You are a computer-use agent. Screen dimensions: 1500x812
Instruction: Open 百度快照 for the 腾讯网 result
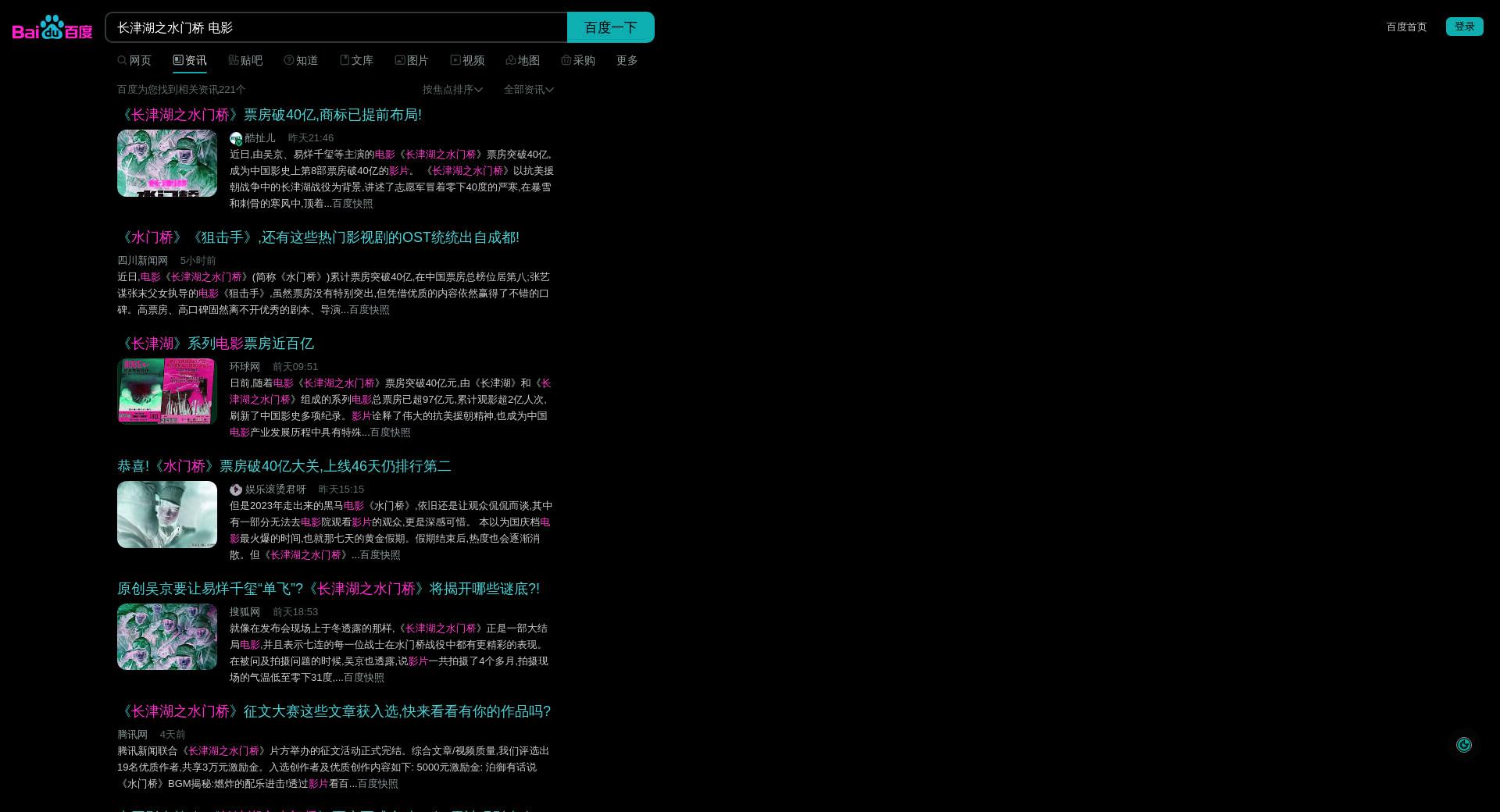tap(378, 784)
